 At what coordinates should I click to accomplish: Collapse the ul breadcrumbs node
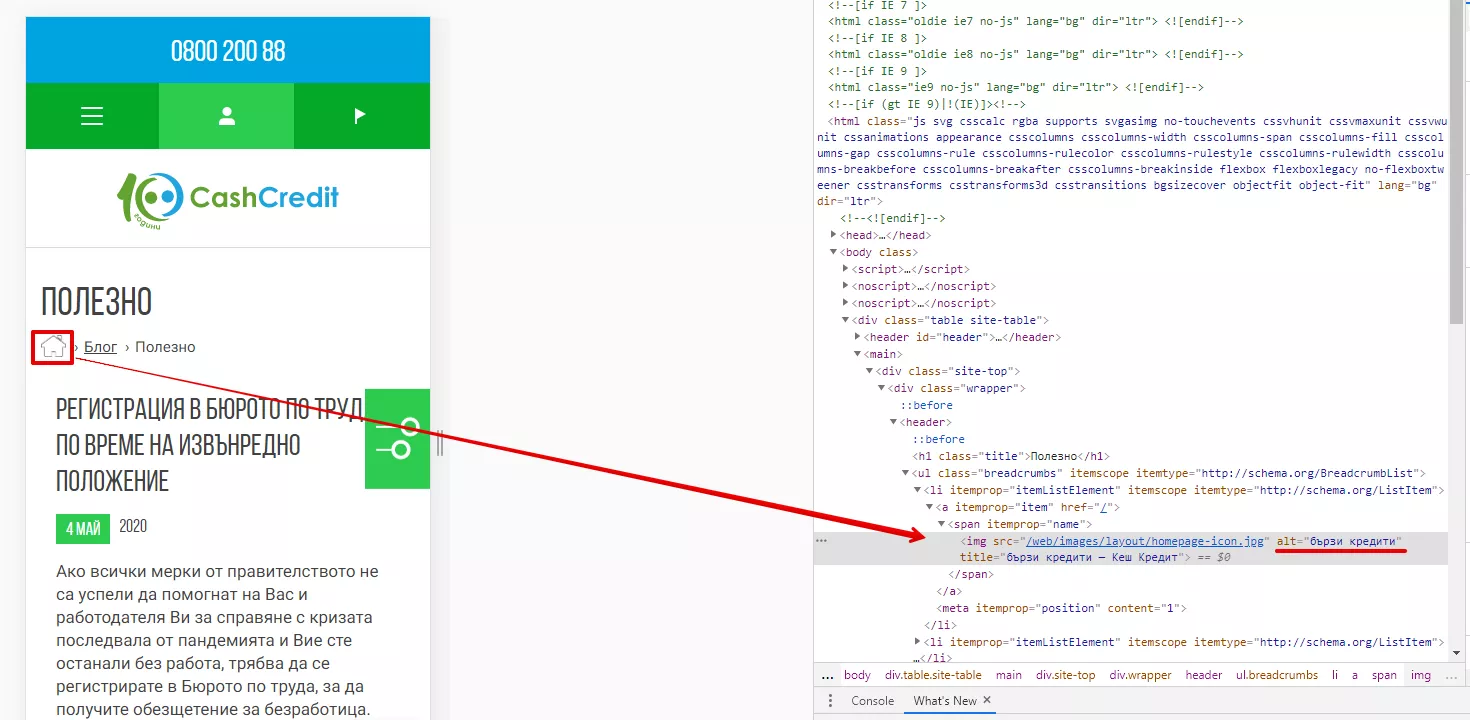click(x=906, y=473)
